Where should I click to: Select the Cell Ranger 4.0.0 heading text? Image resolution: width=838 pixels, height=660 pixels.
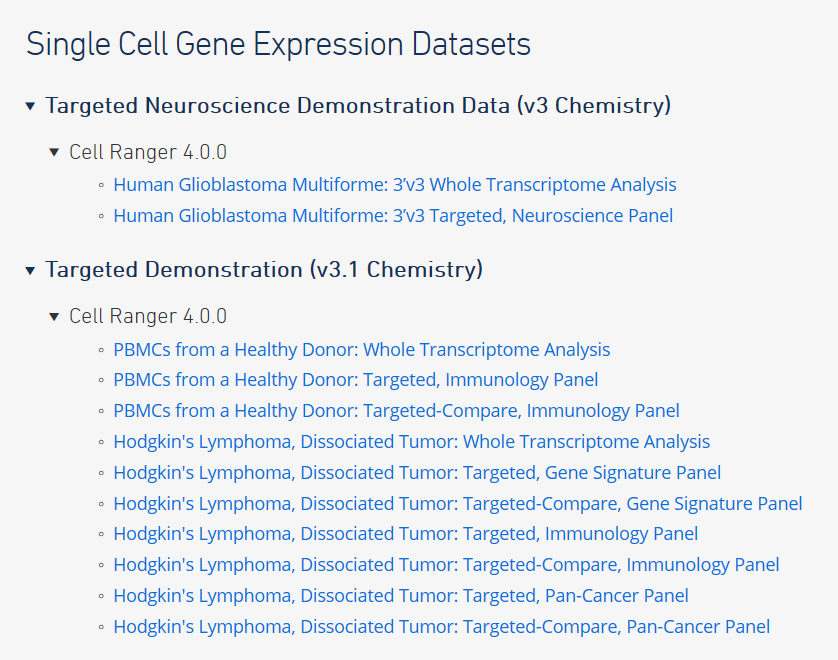pyautogui.click(x=147, y=152)
